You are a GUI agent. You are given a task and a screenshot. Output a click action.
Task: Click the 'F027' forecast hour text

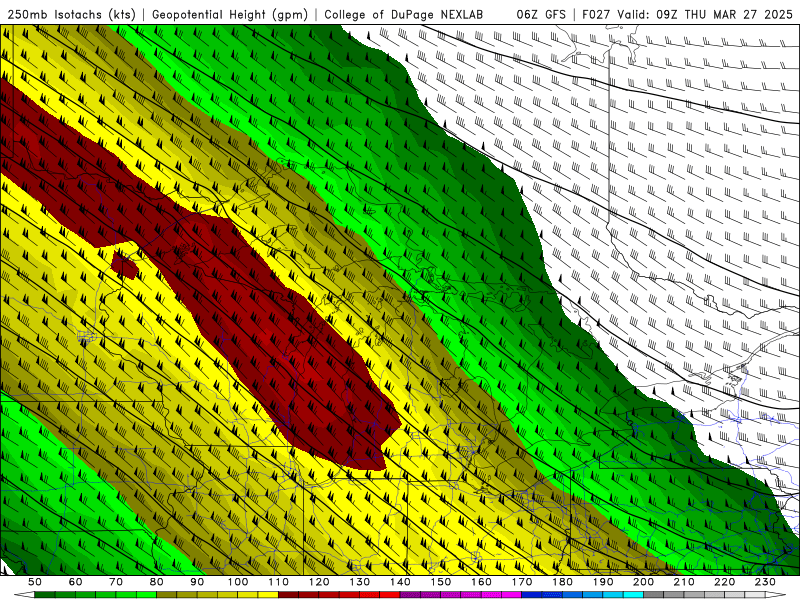pyautogui.click(x=597, y=14)
